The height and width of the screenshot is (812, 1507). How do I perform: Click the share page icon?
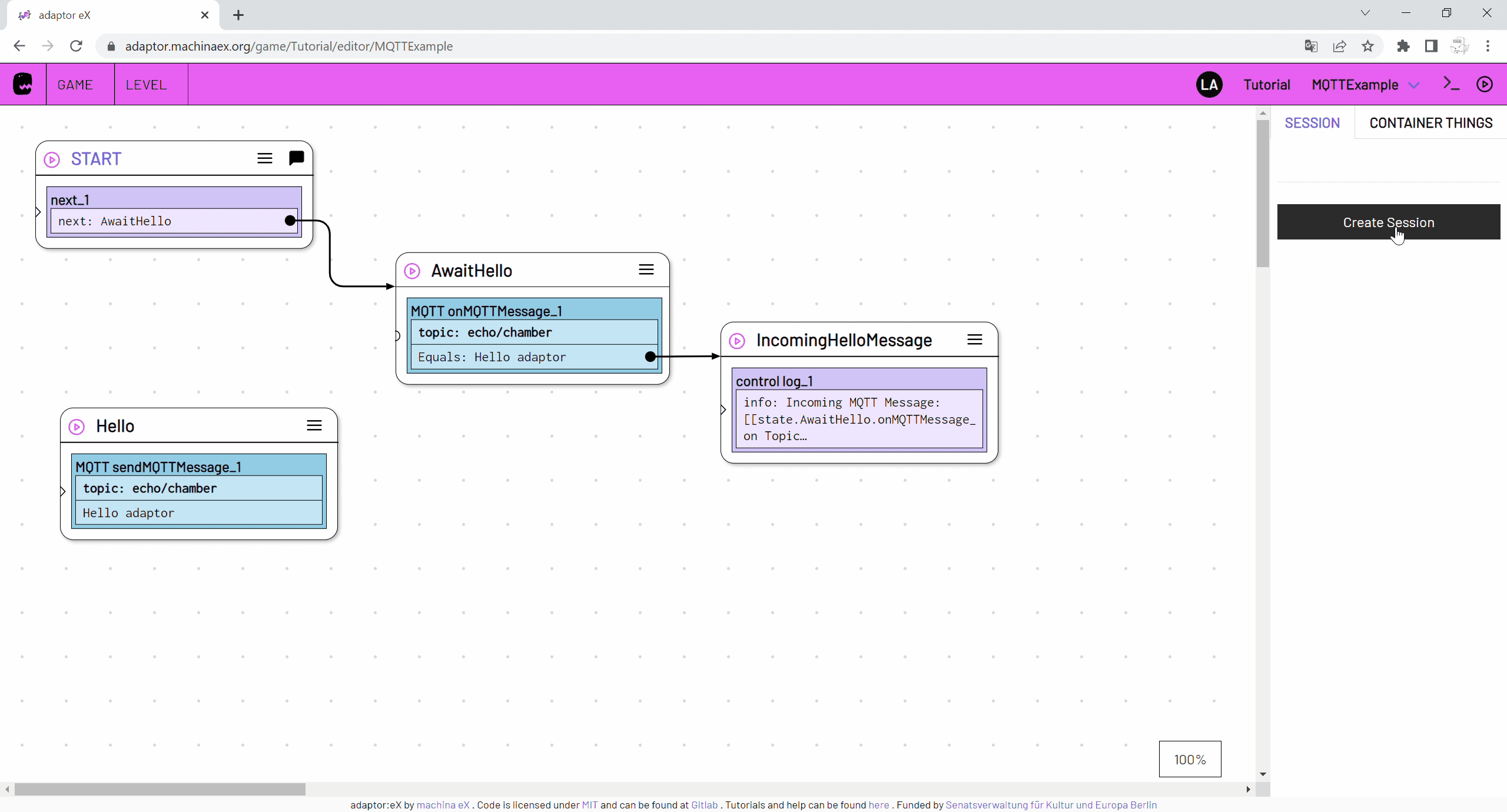1339,46
